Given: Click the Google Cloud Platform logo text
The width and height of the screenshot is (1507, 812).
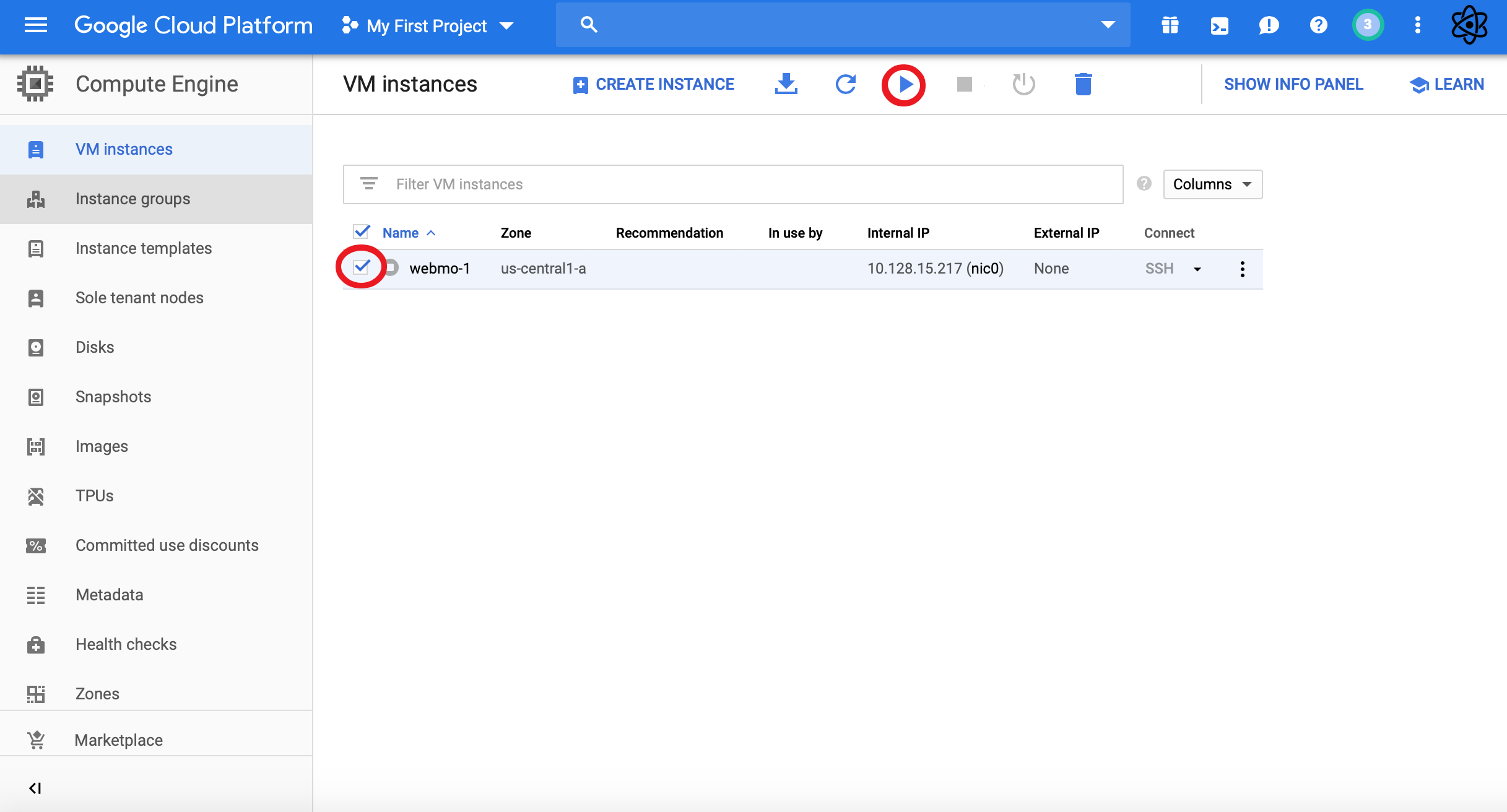Looking at the screenshot, I should coord(193,25).
